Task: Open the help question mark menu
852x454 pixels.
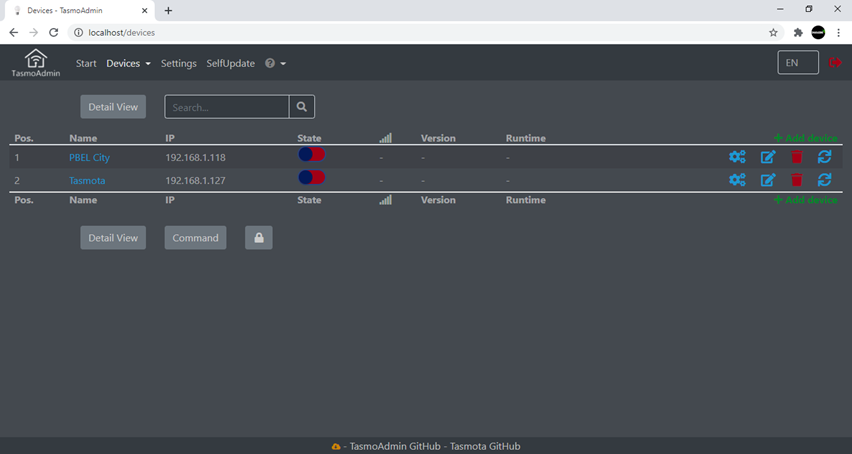Action: [275, 64]
